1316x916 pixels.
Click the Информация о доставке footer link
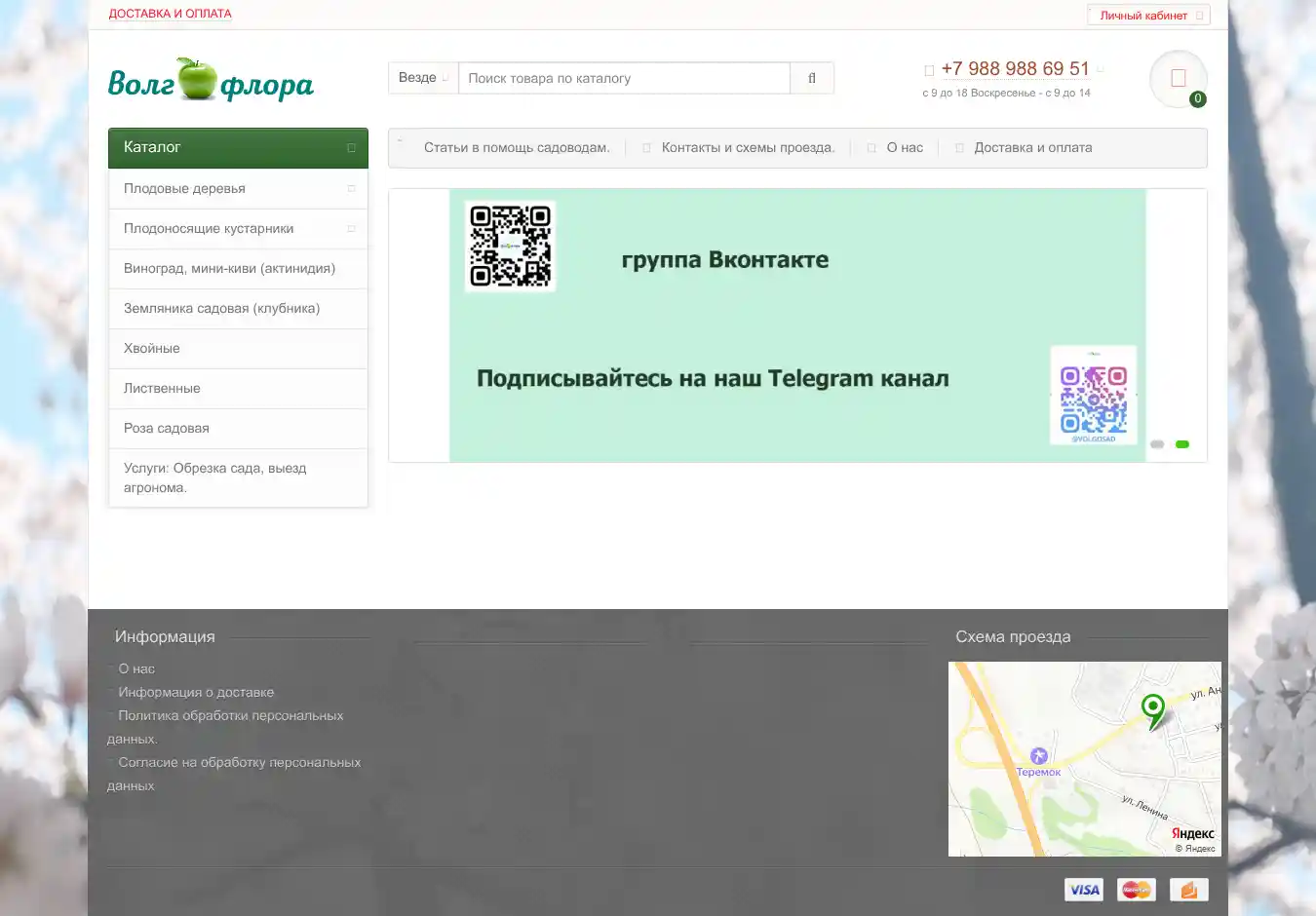tap(196, 692)
